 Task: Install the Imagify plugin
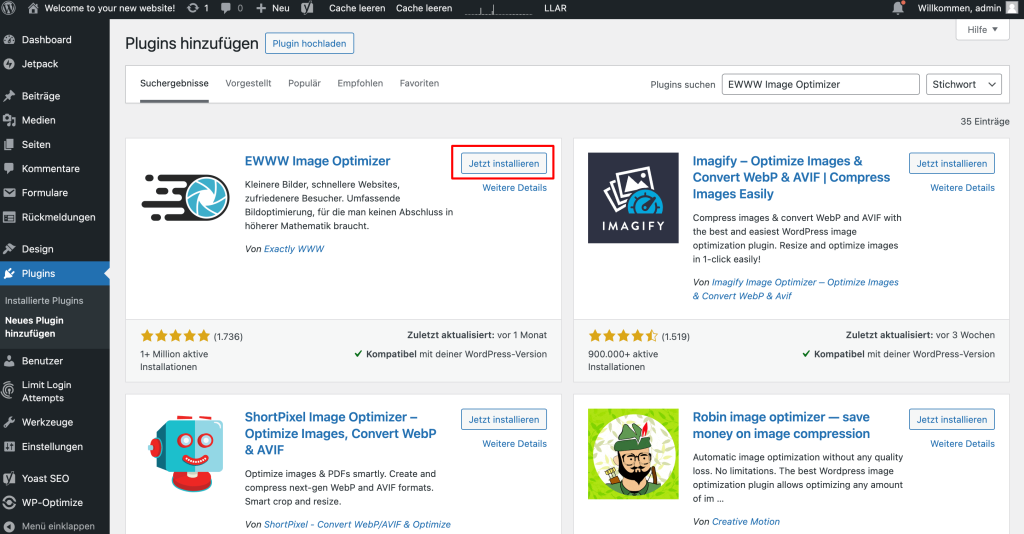952,163
